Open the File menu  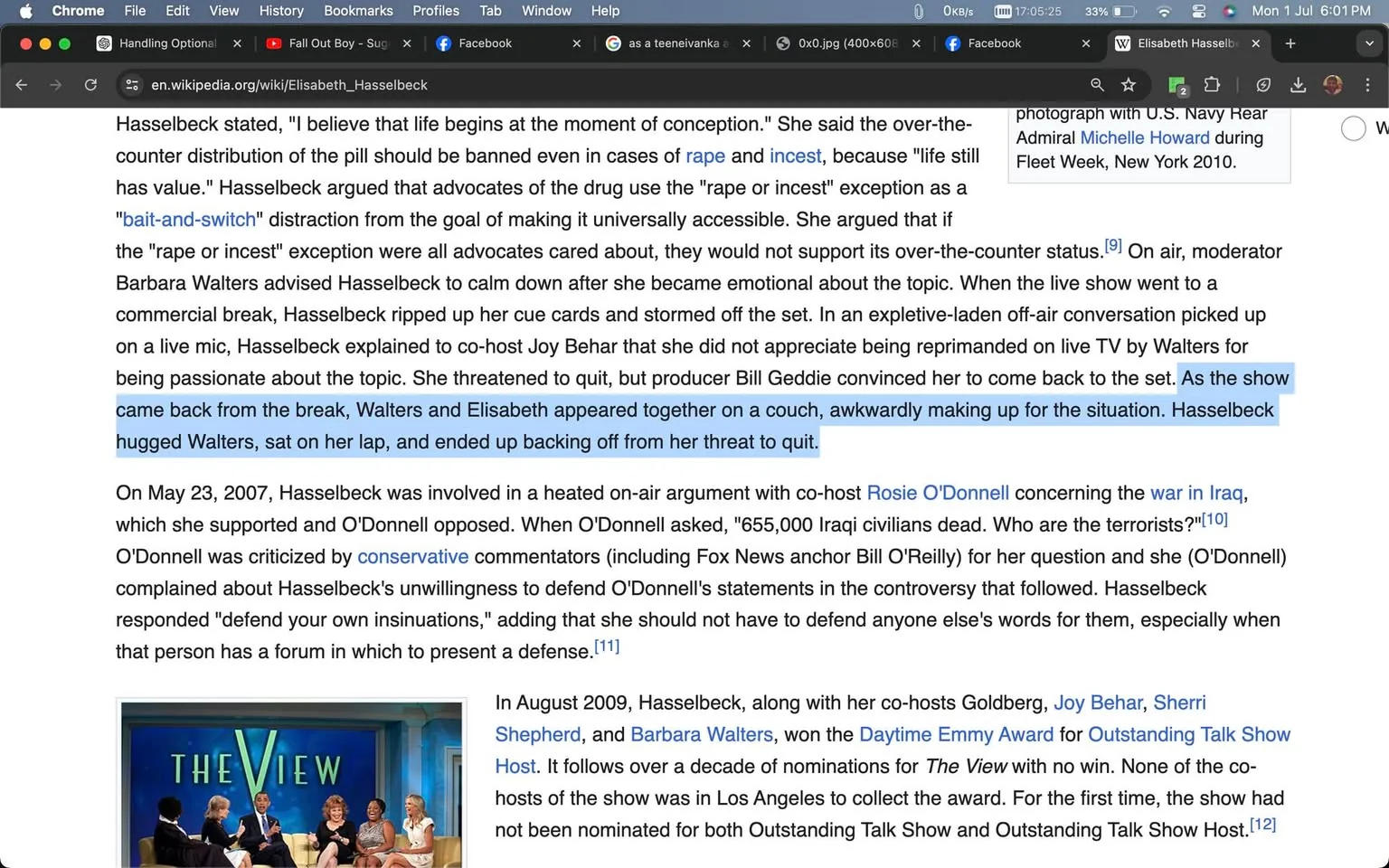(x=135, y=11)
